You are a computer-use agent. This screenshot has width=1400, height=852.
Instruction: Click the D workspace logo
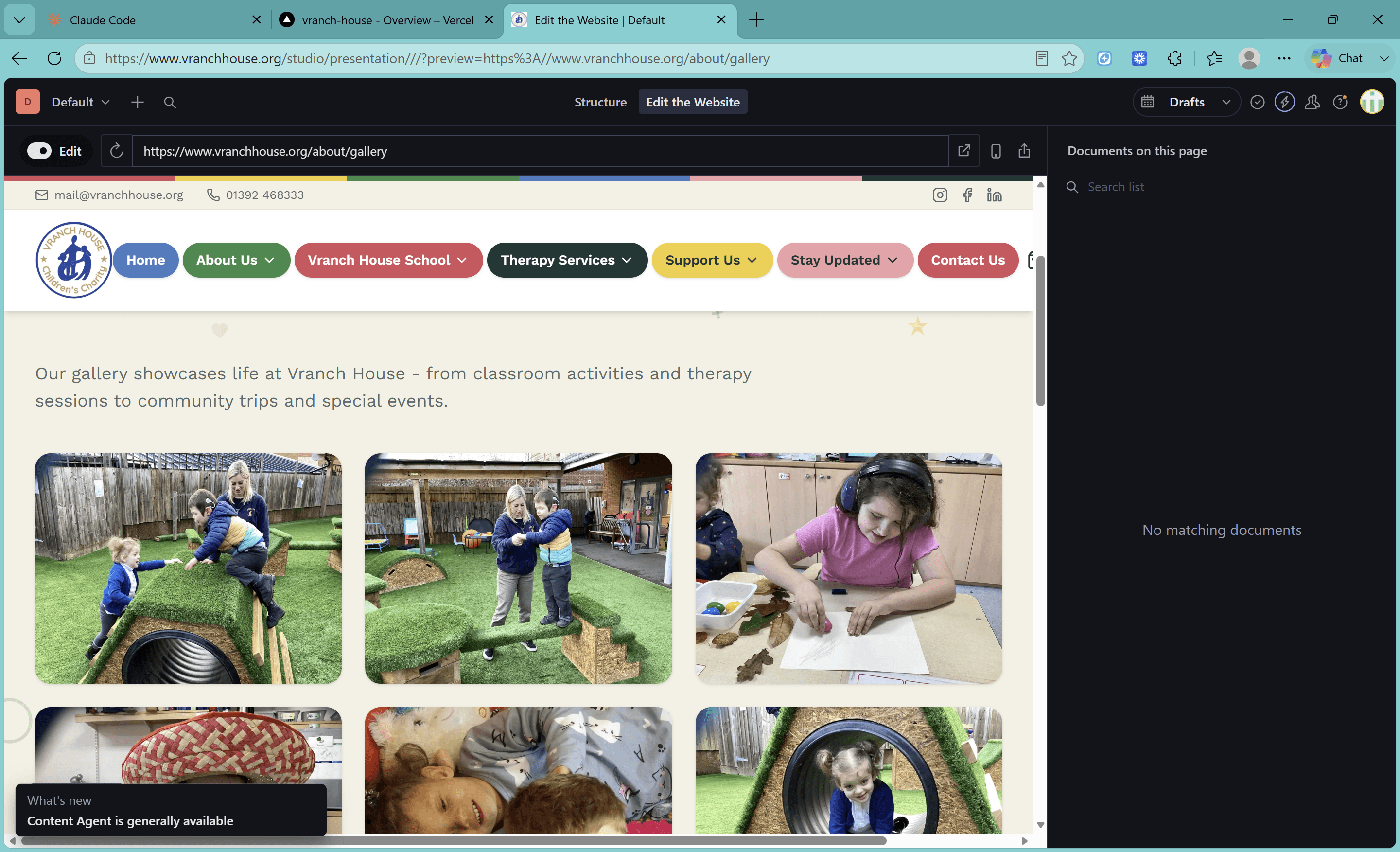pyautogui.click(x=27, y=102)
